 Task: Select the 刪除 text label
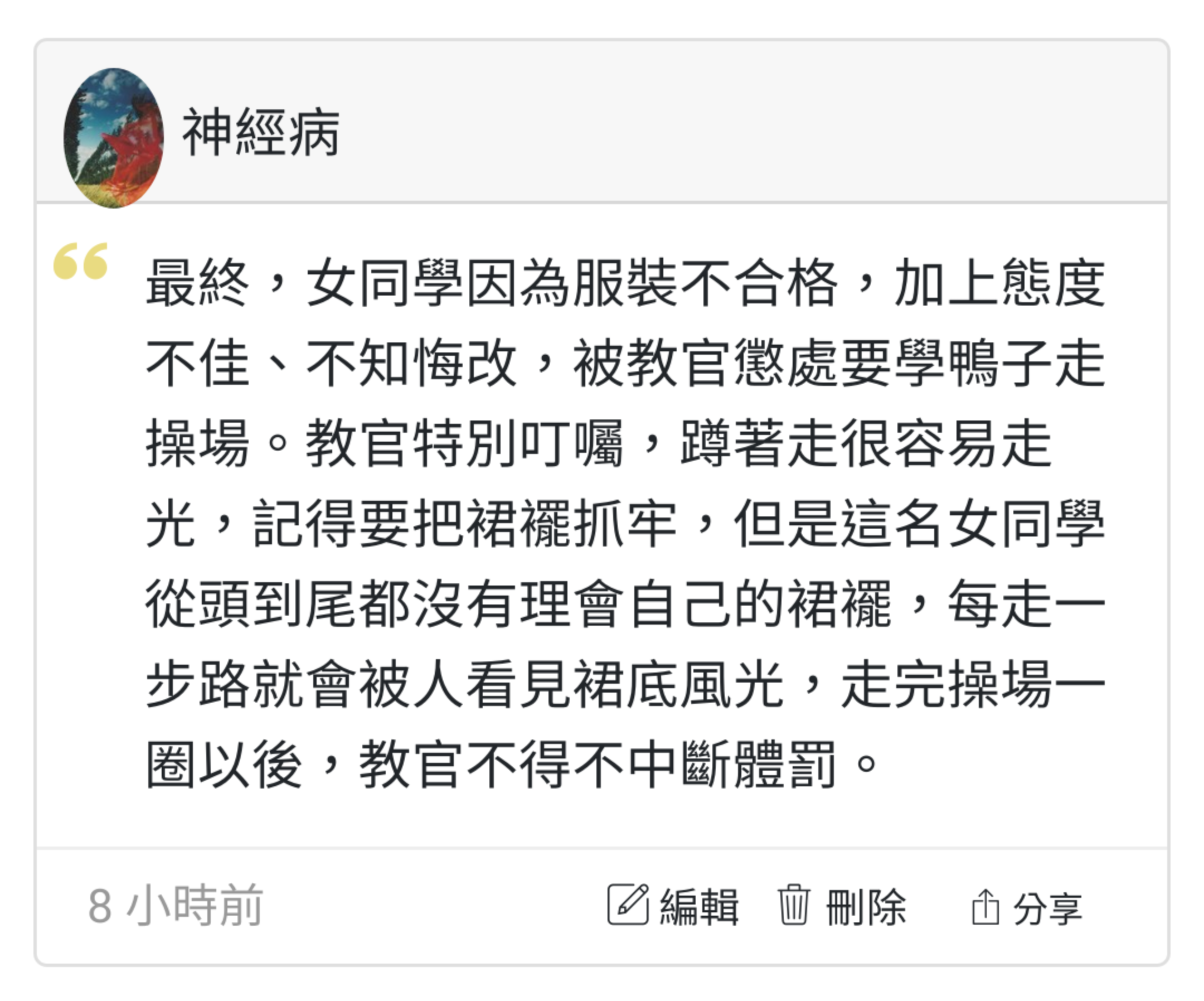tap(866, 907)
